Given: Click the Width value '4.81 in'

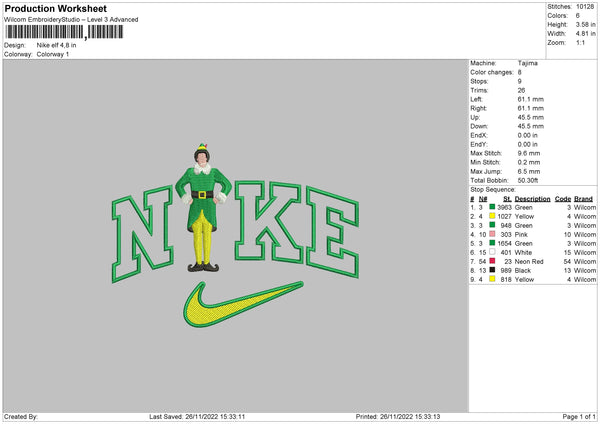Looking at the screenshot, I should pos(585,34).
